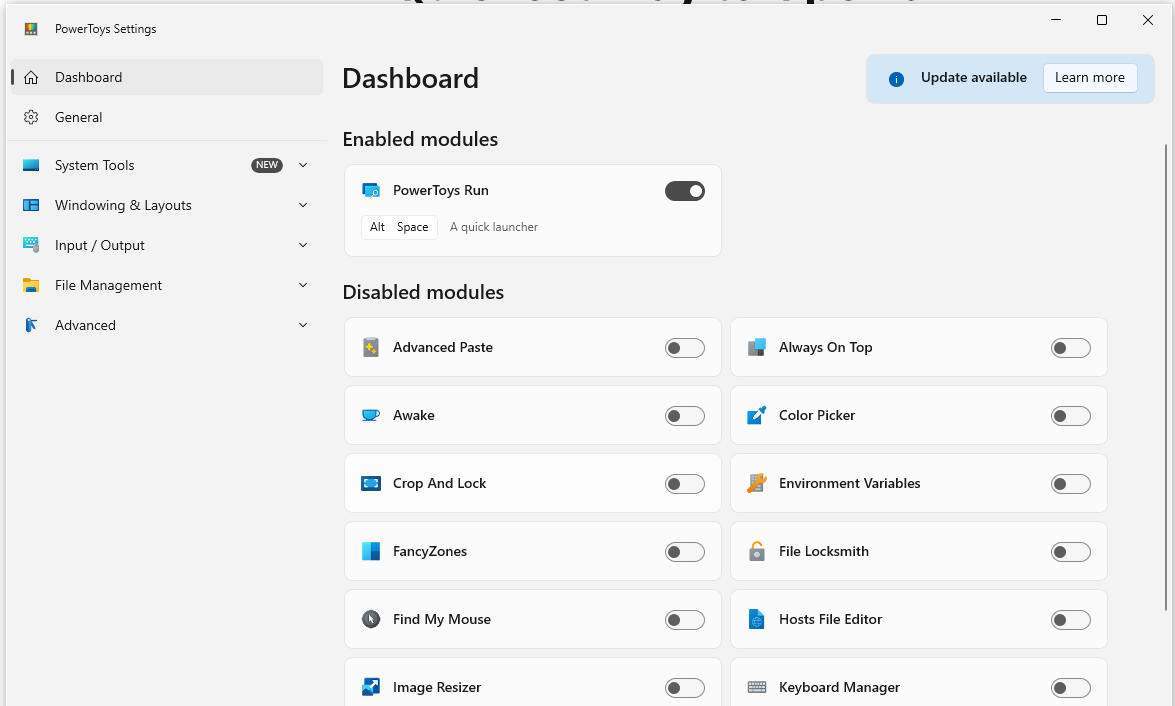Turn on the Always On Top switch

[x=1071, y=348]
